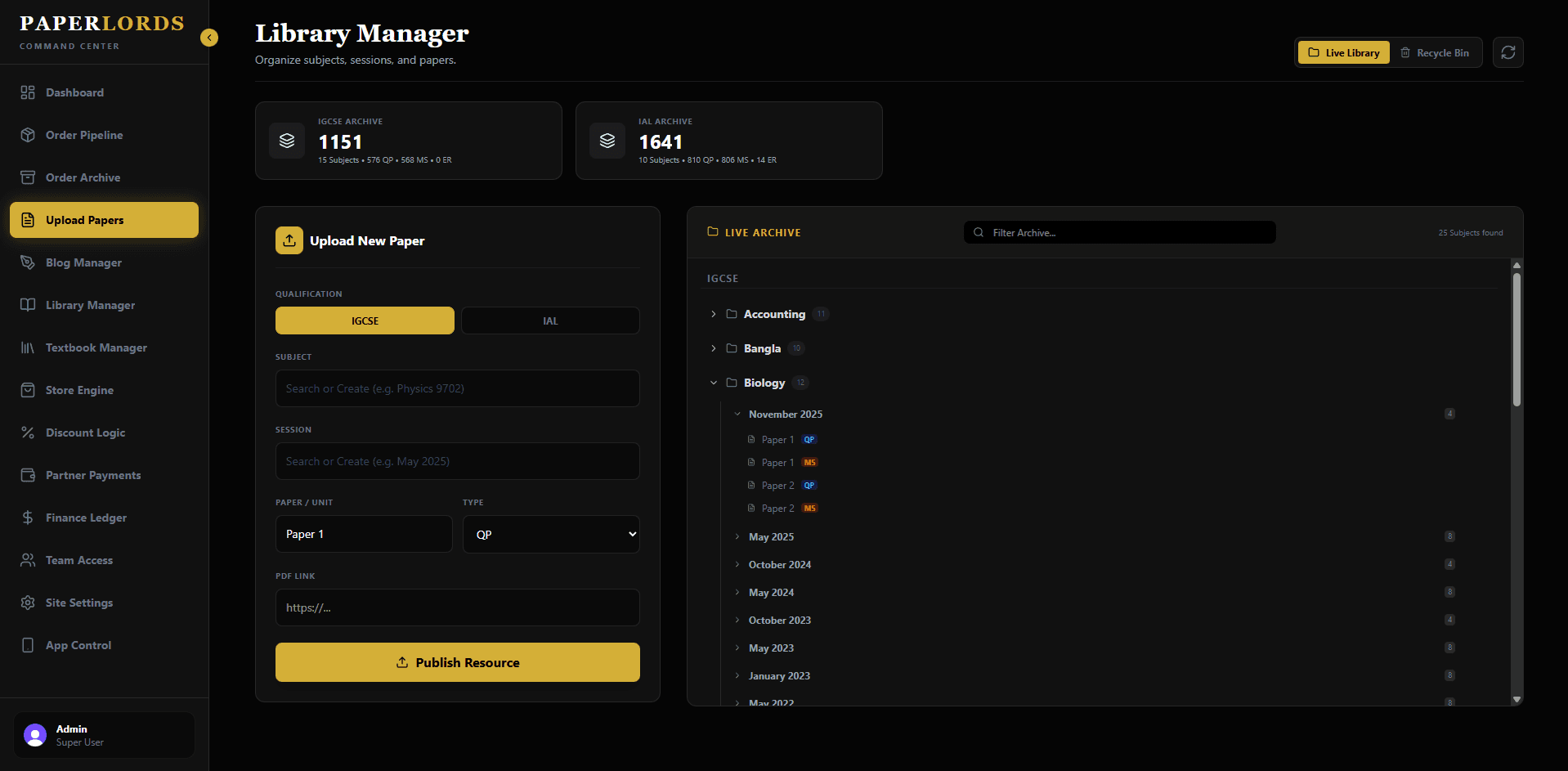1568x771 pixels.
Task: Click the Order Pipeline box icon
Action: [x=28, y=135]
